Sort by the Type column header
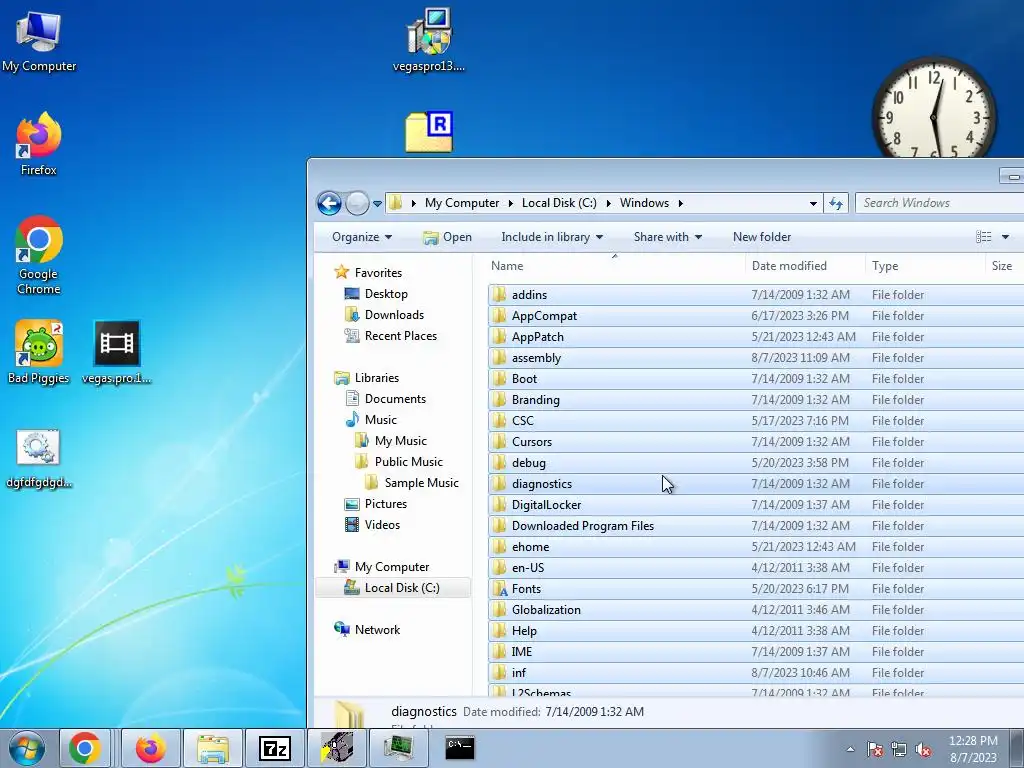Image resolution: width=1024 pixels, height=768 pixels. click(925, 266)
